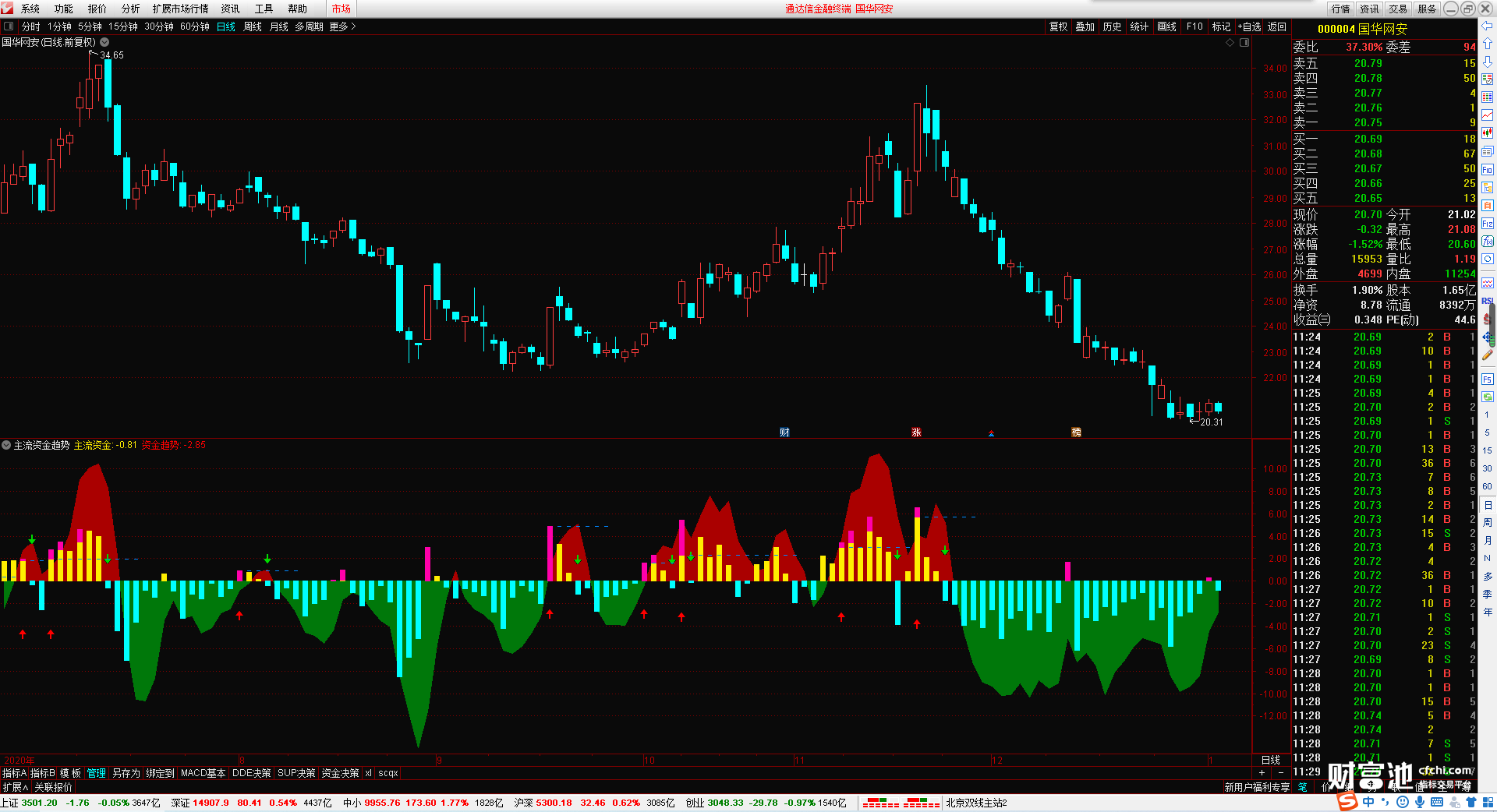Switch chart to 月线 monthly period
Screen dimensions: 1497x812
[x=279, y=26]
